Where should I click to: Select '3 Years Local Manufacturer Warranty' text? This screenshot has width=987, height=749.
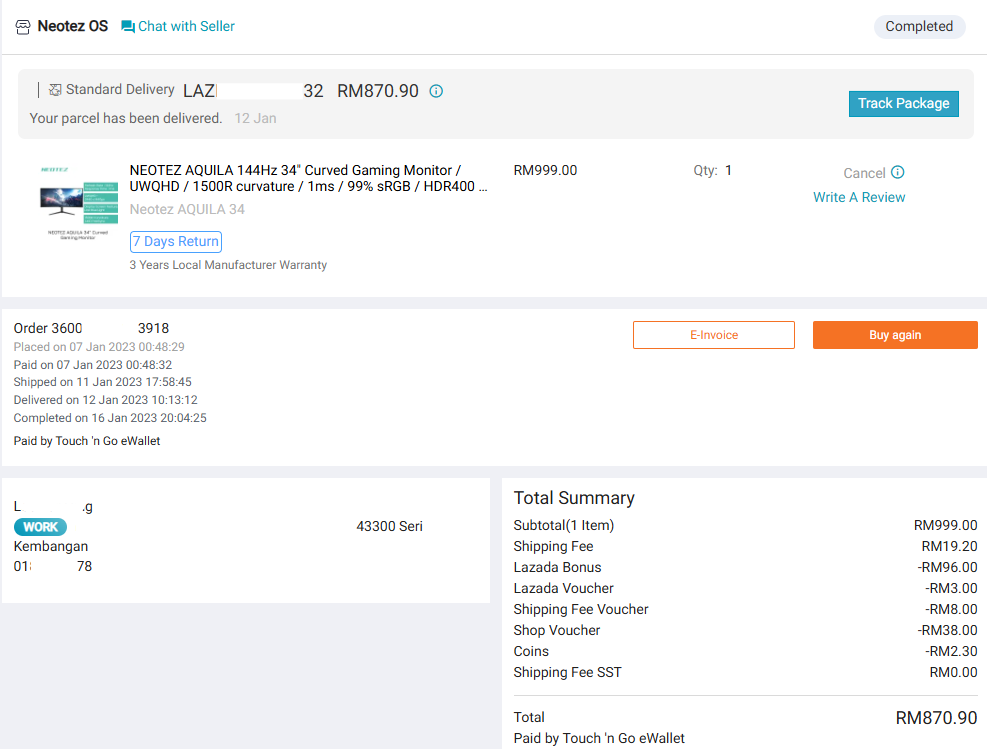coord(228,265)
